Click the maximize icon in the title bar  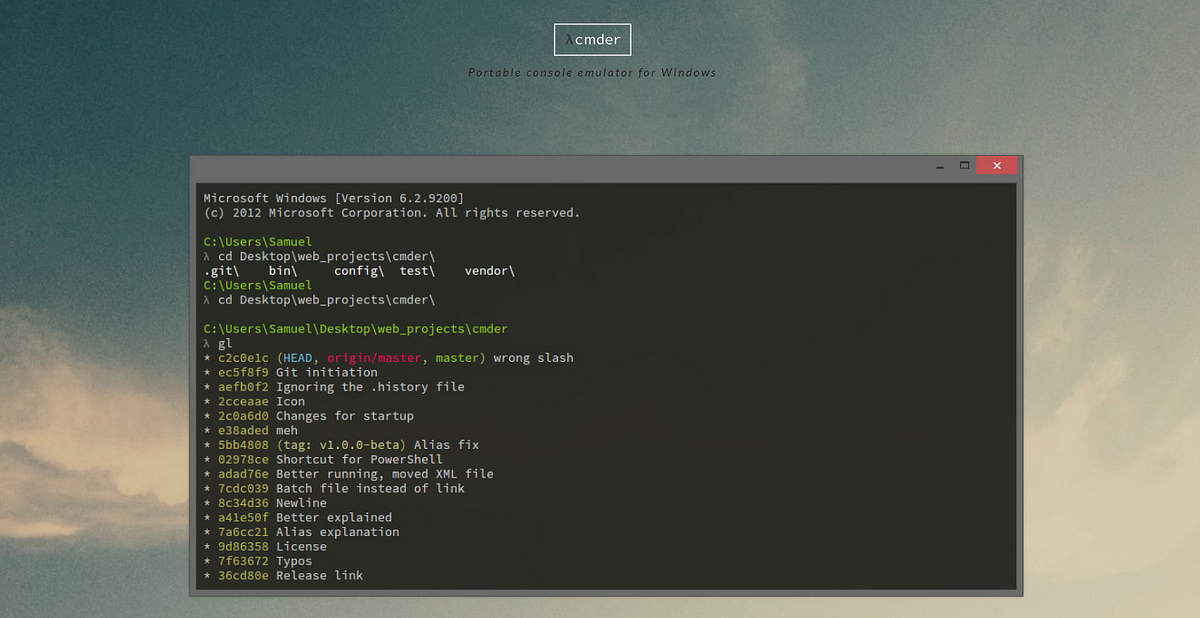pos(965,165)
